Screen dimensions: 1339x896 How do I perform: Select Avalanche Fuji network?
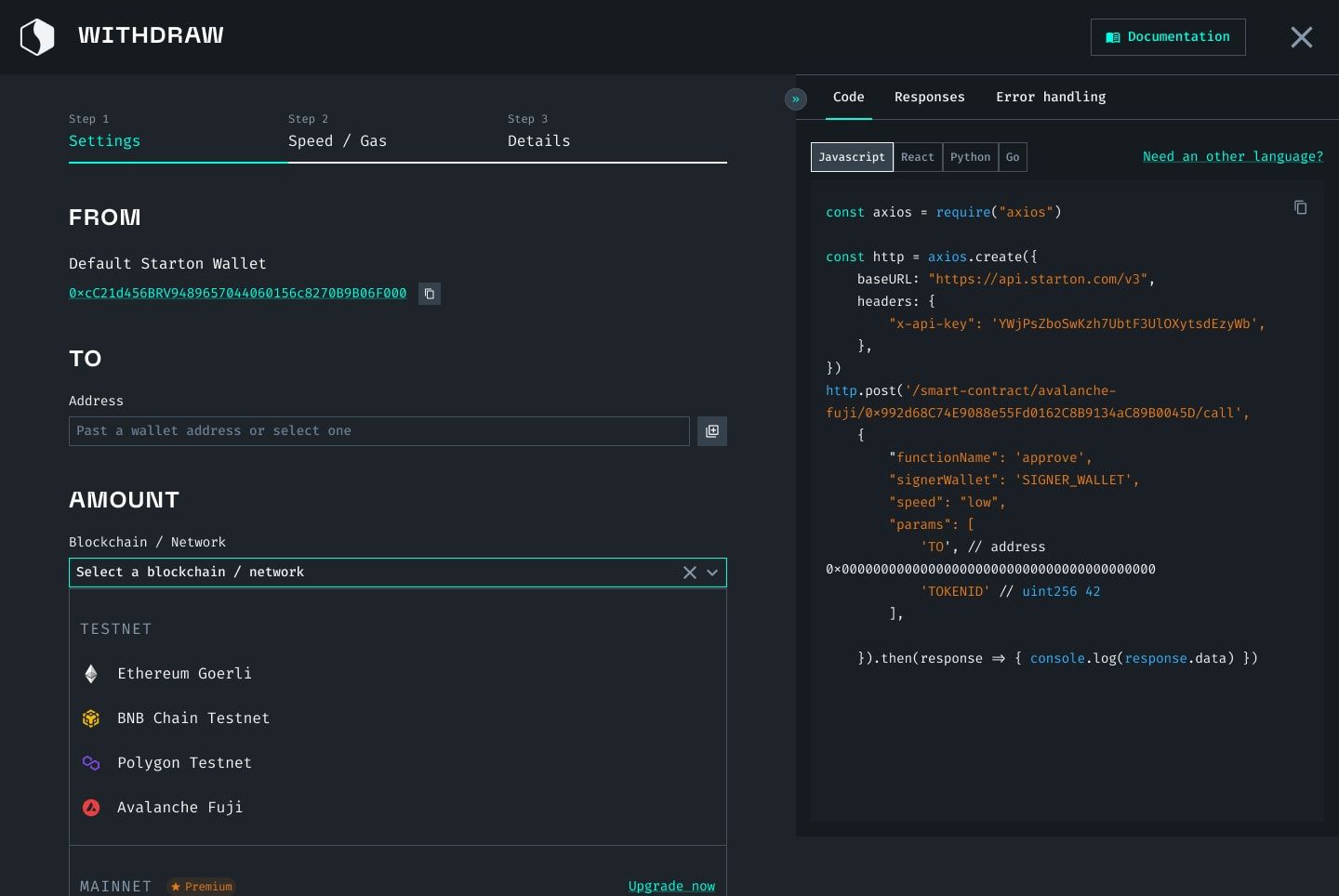398,808
